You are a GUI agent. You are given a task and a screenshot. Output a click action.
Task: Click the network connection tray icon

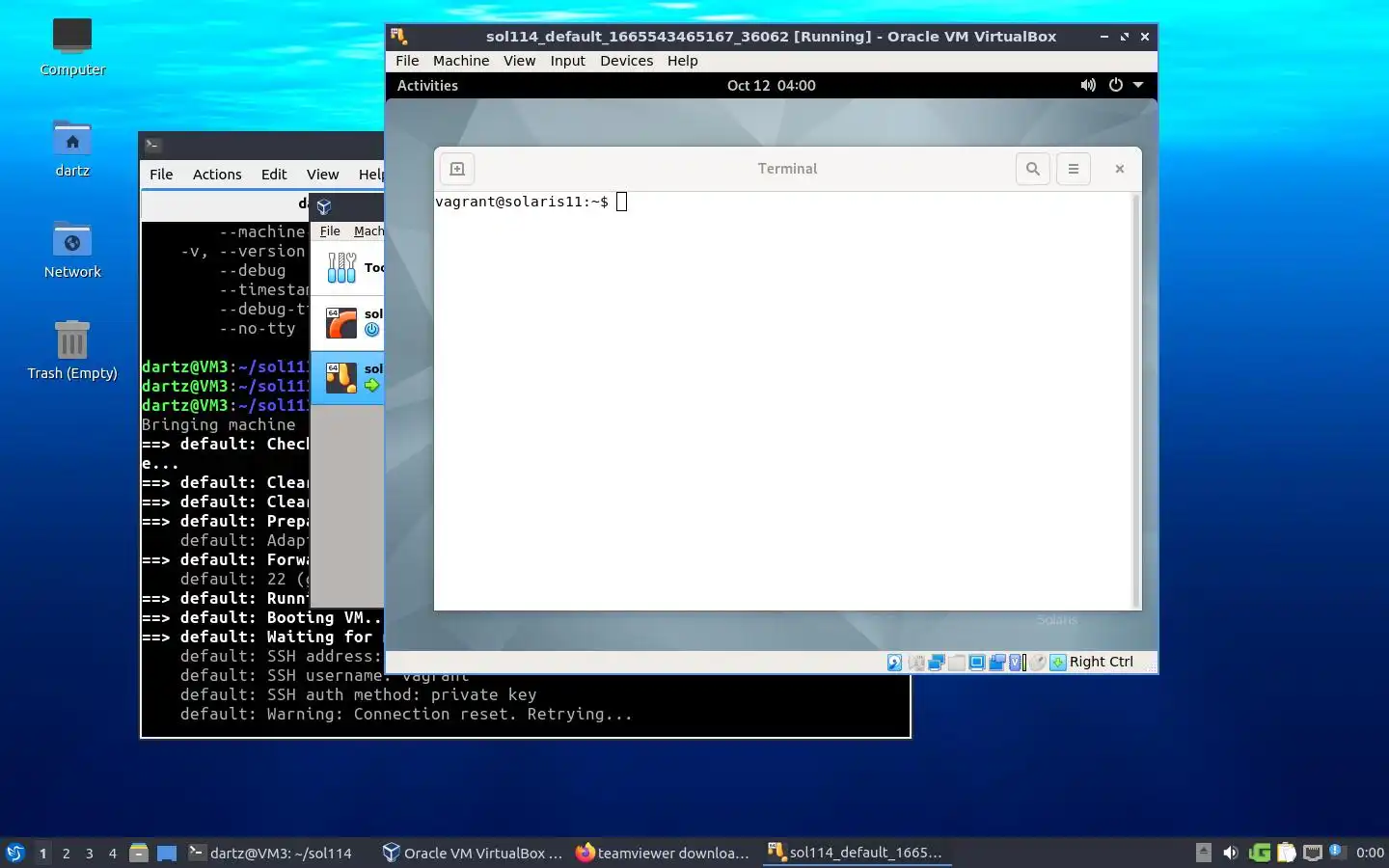(1312, 853)
